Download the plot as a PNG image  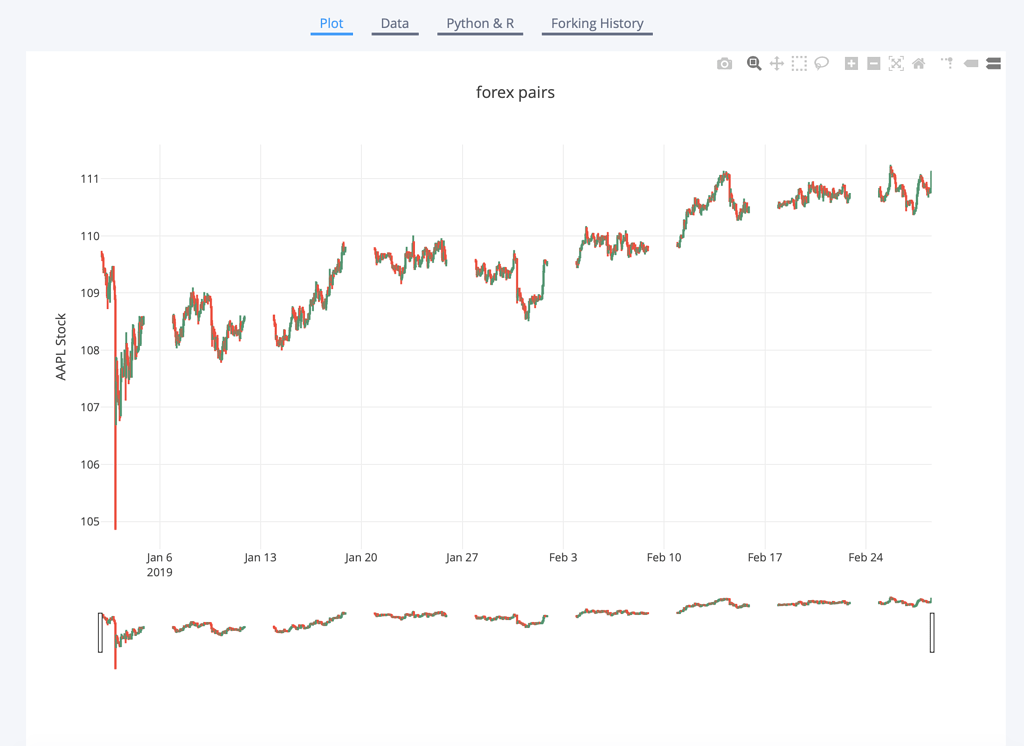click(x=724, y=63)
